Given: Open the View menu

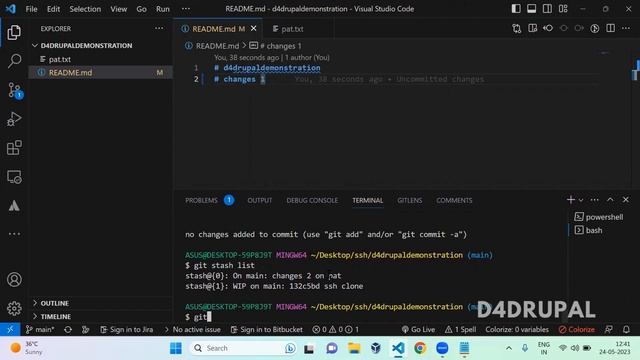Looking at the screenshot, I should point(118,9).
